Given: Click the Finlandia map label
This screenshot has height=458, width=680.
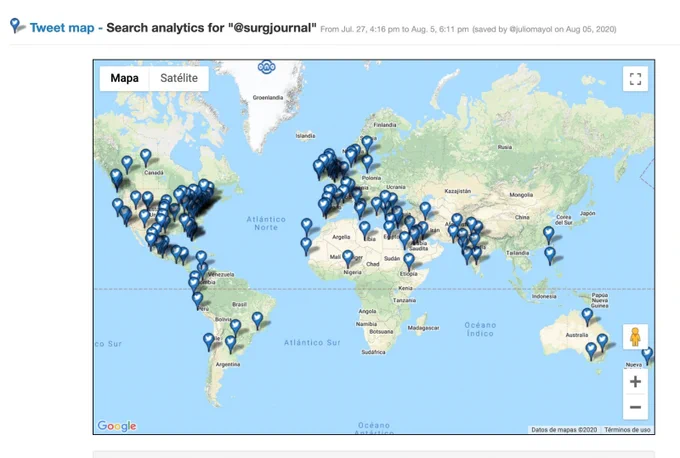Looking at the screenshot, I should [385, 125].
